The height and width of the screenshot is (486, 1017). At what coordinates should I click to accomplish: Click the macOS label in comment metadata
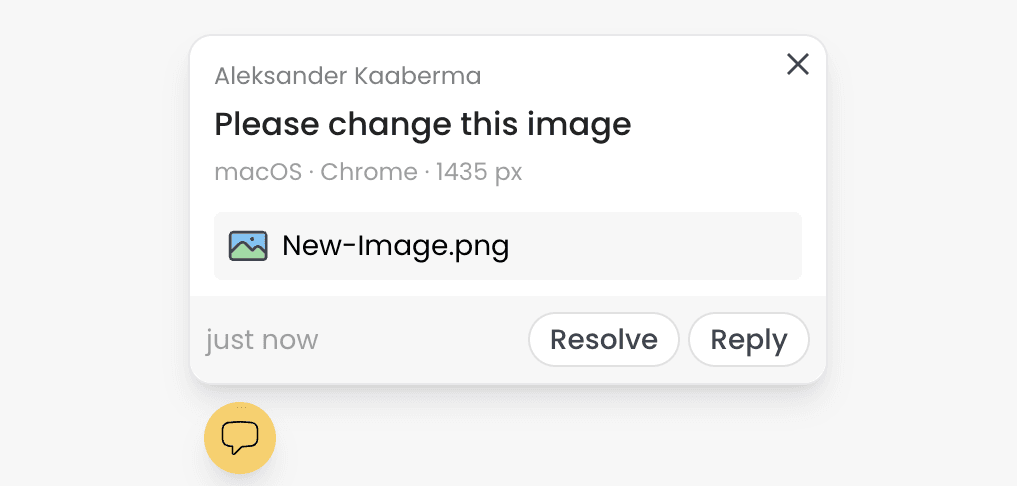pyautogui.click(x=258, y=172)
